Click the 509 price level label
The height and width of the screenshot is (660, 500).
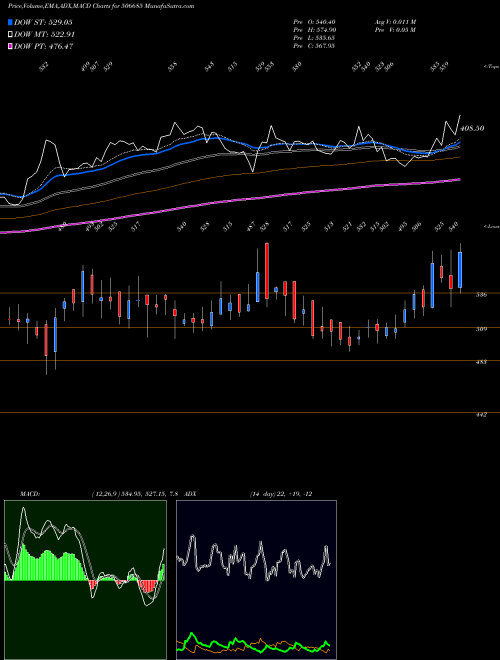tap(481, 329)
